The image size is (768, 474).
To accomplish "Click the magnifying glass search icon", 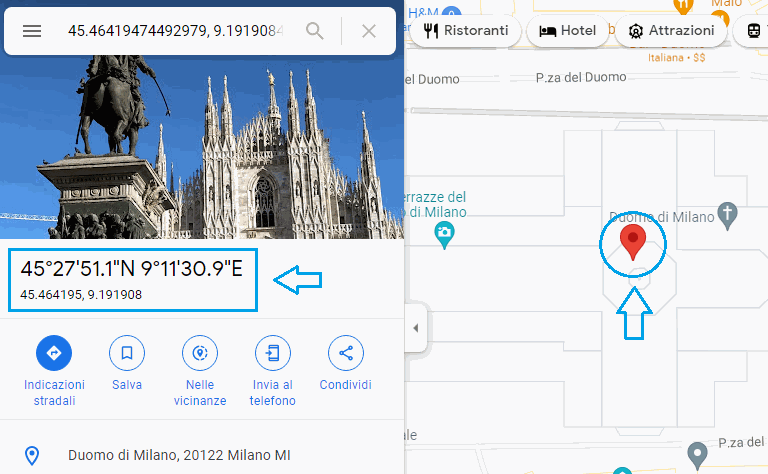I will click(x=314, y=31).
